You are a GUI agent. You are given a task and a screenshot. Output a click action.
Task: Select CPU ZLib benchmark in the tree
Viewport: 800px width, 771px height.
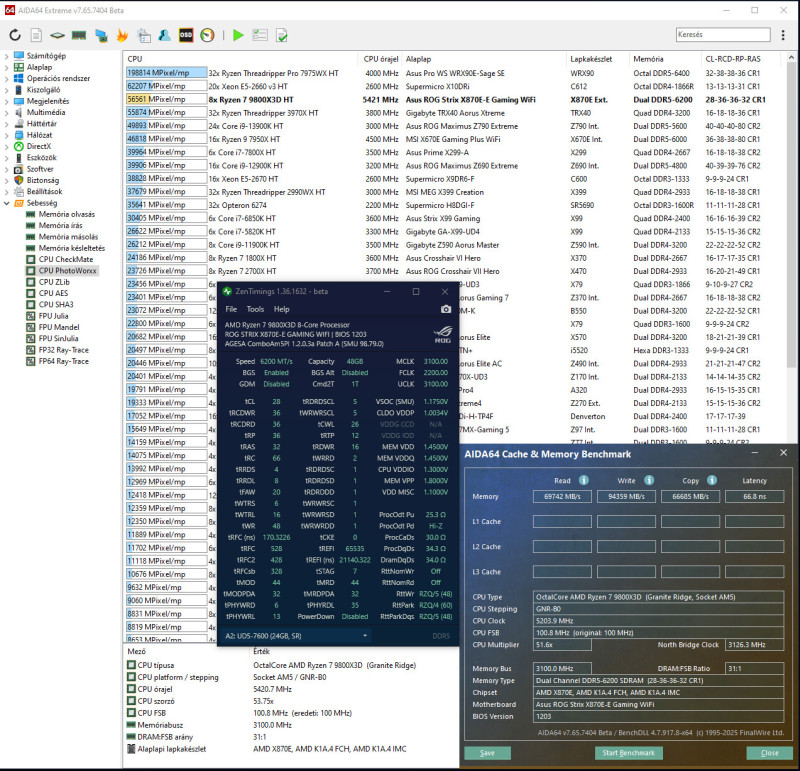(56, 282)
